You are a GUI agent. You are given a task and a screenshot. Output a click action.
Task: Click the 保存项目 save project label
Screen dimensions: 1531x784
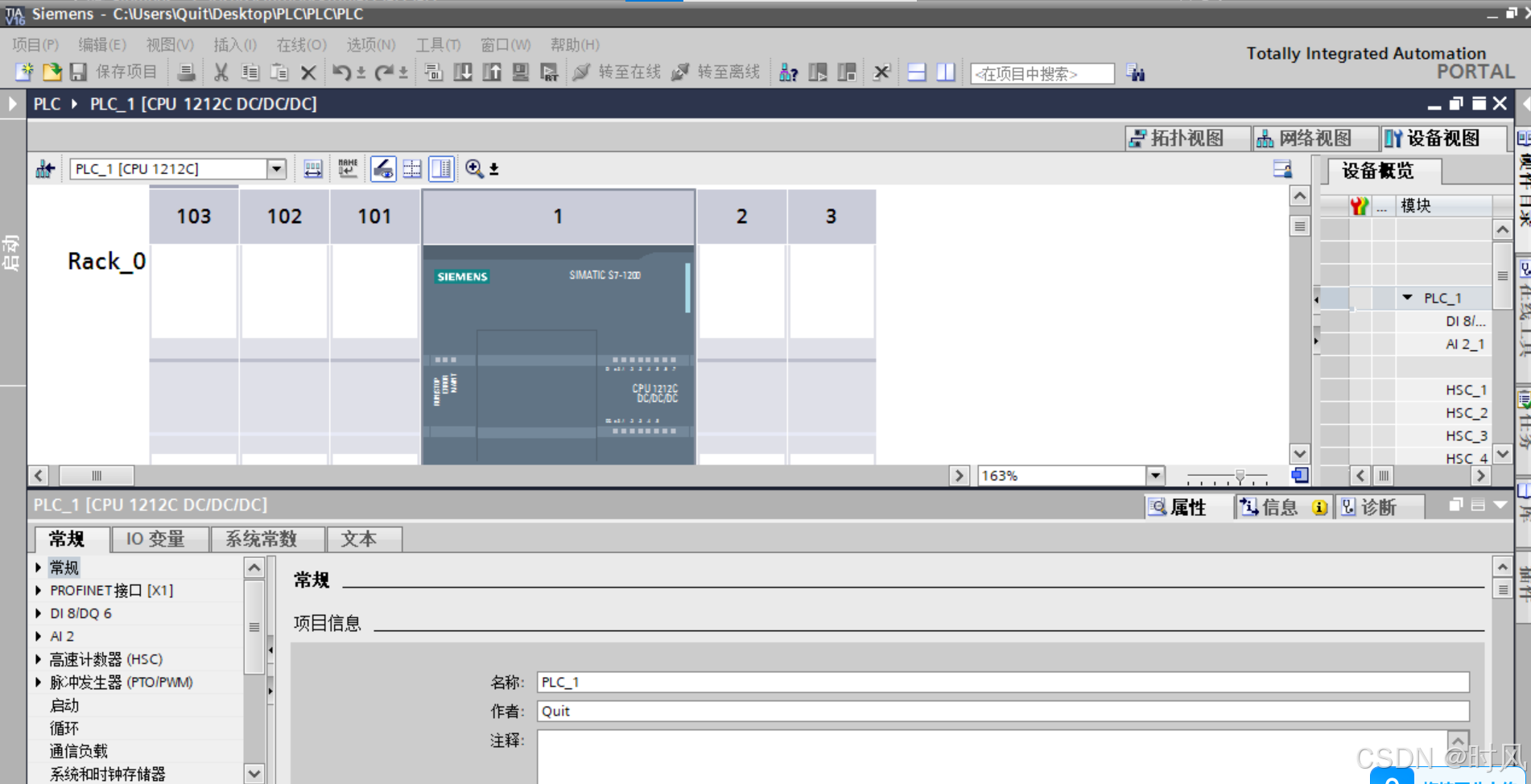pos(126,72)
